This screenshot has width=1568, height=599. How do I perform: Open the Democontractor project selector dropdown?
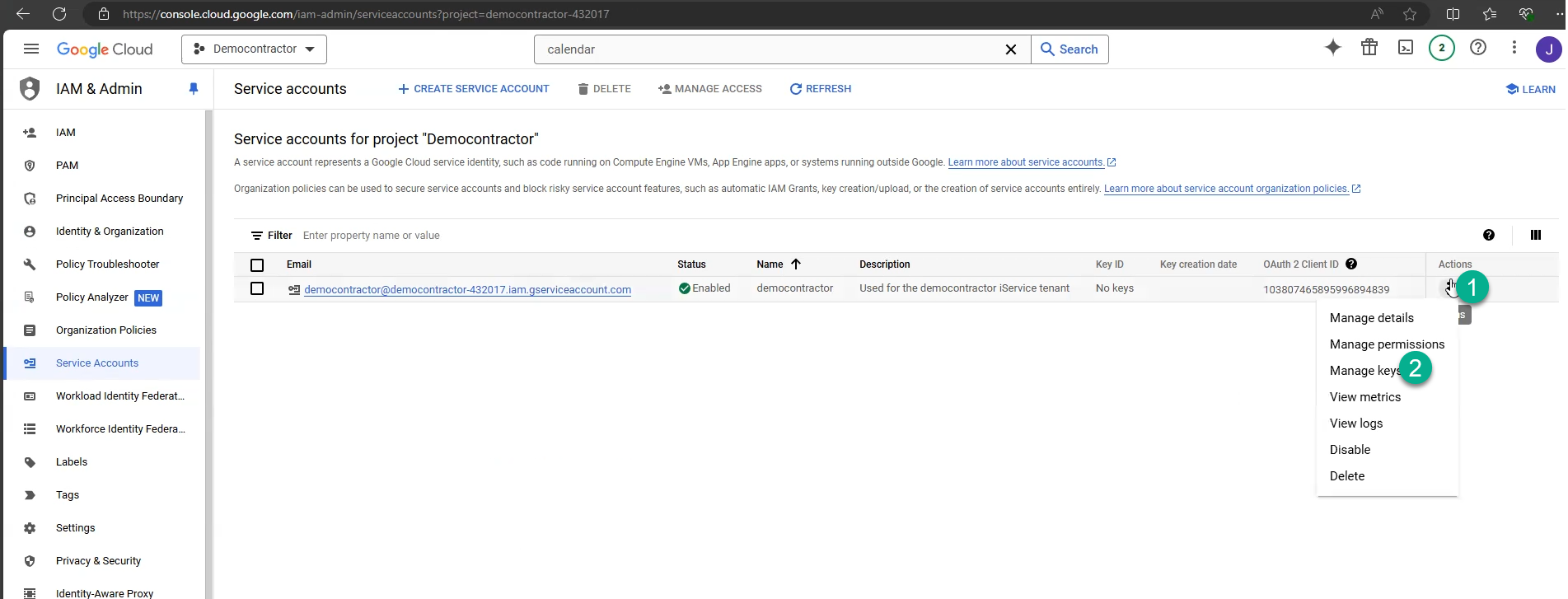(x=254, y=49)
